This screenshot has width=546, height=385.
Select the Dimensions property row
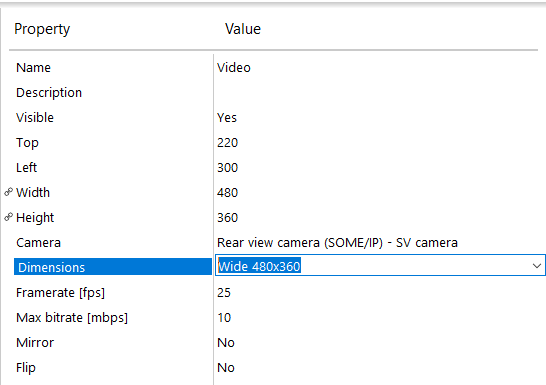tap(113, 267)
